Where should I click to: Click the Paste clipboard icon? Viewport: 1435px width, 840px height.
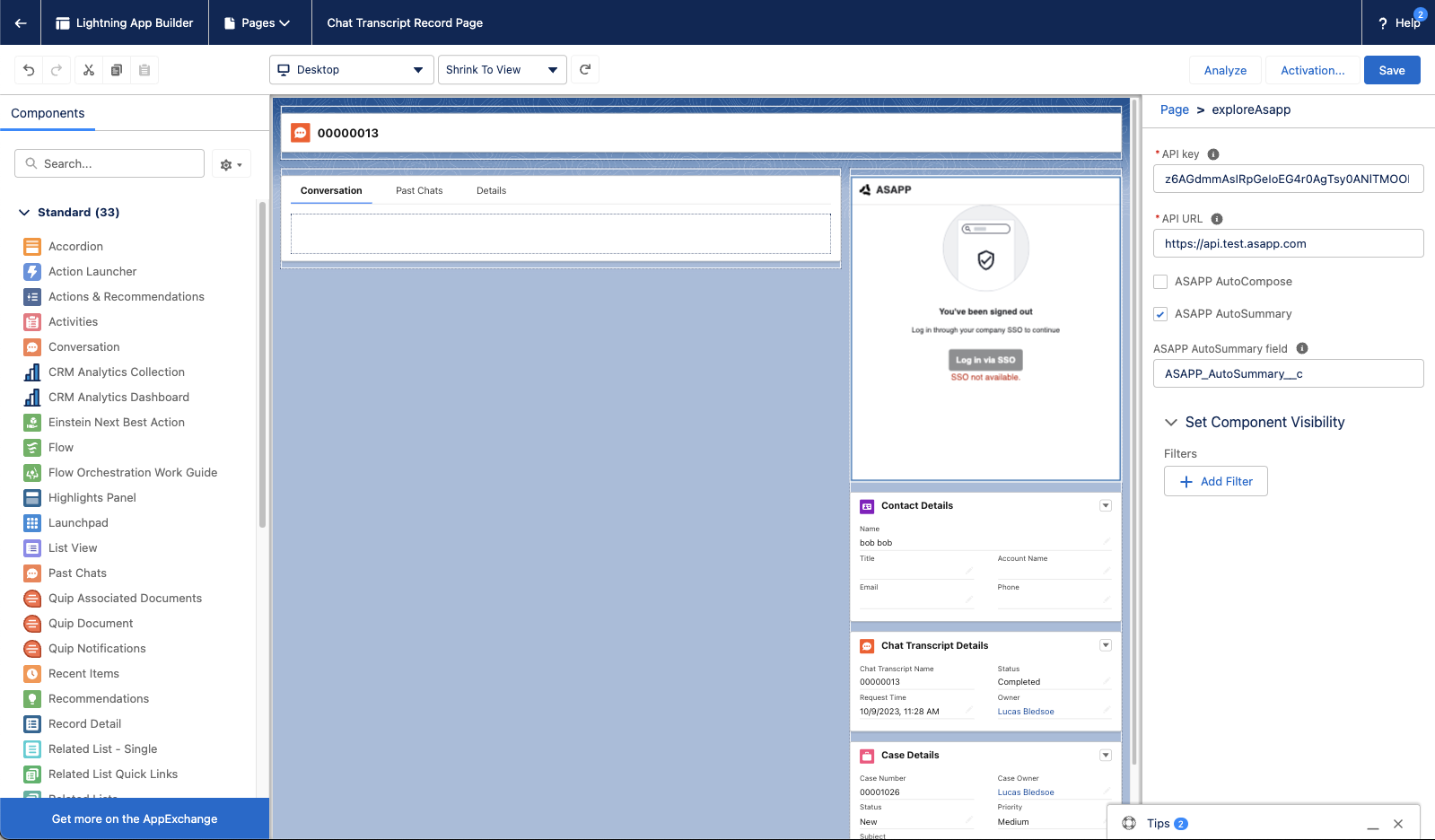tap(144, 70)
